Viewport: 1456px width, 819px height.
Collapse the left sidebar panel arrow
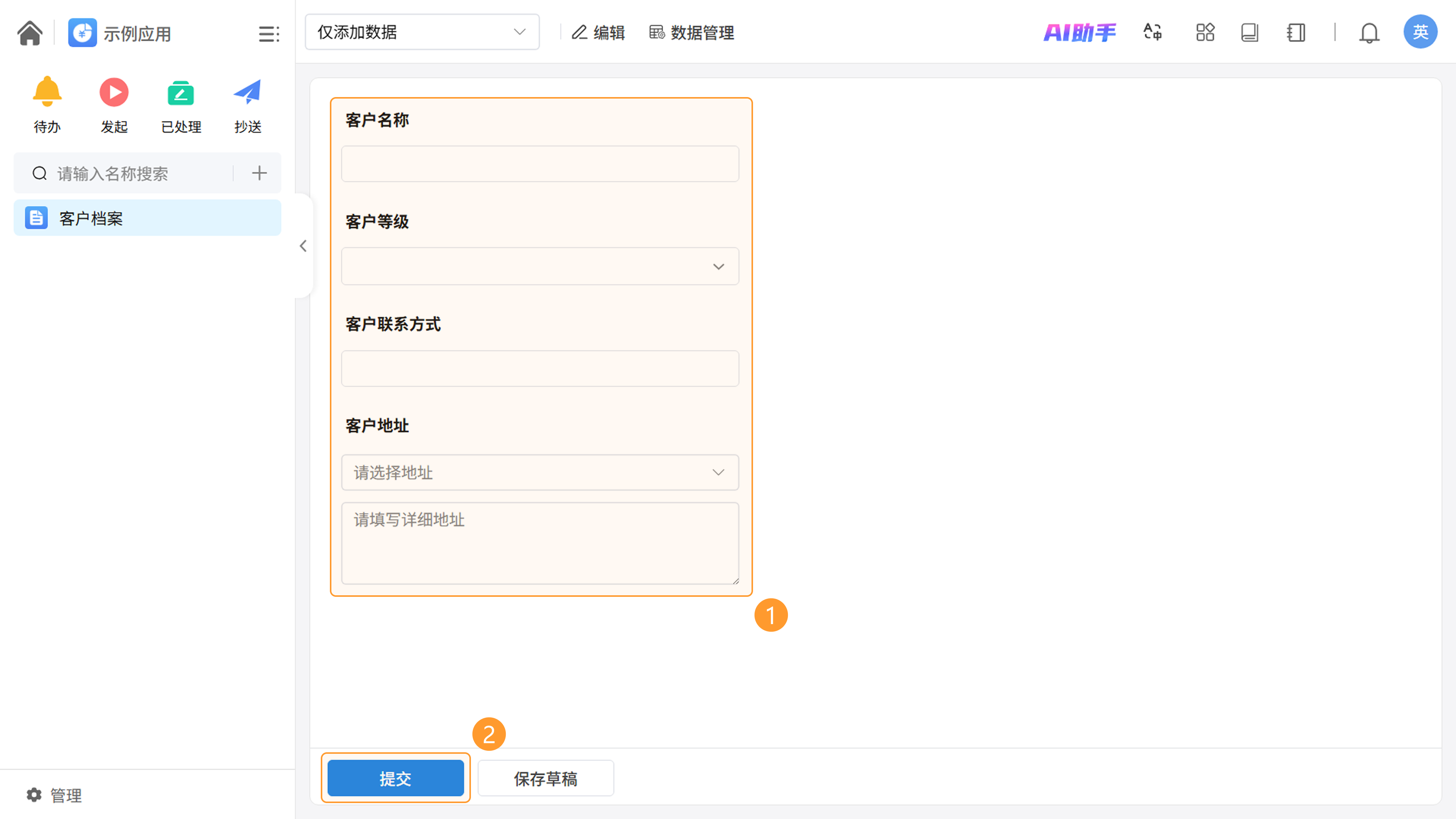point(303,246)
